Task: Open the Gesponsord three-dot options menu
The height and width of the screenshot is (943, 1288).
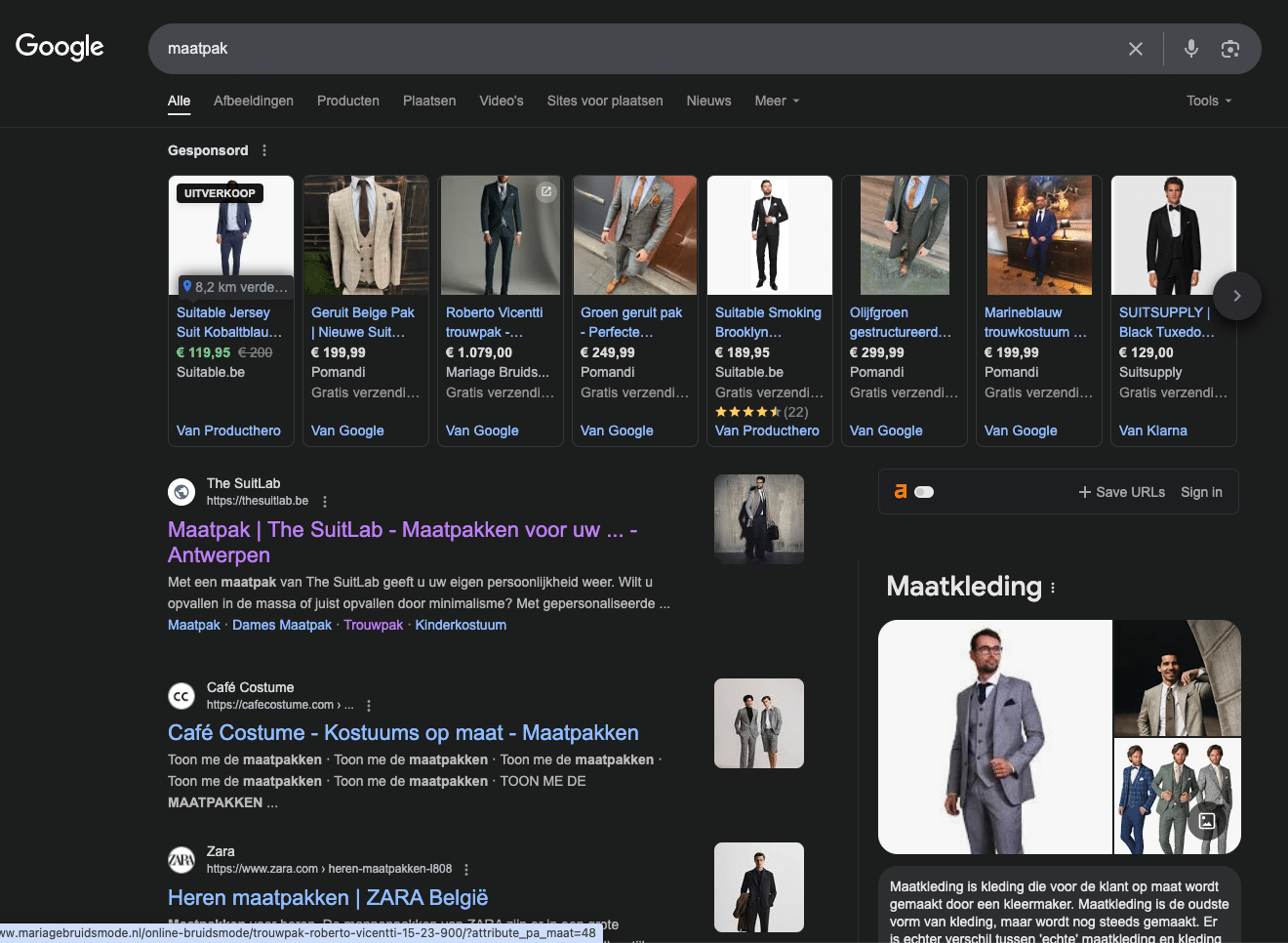Action: pos(264,150)
